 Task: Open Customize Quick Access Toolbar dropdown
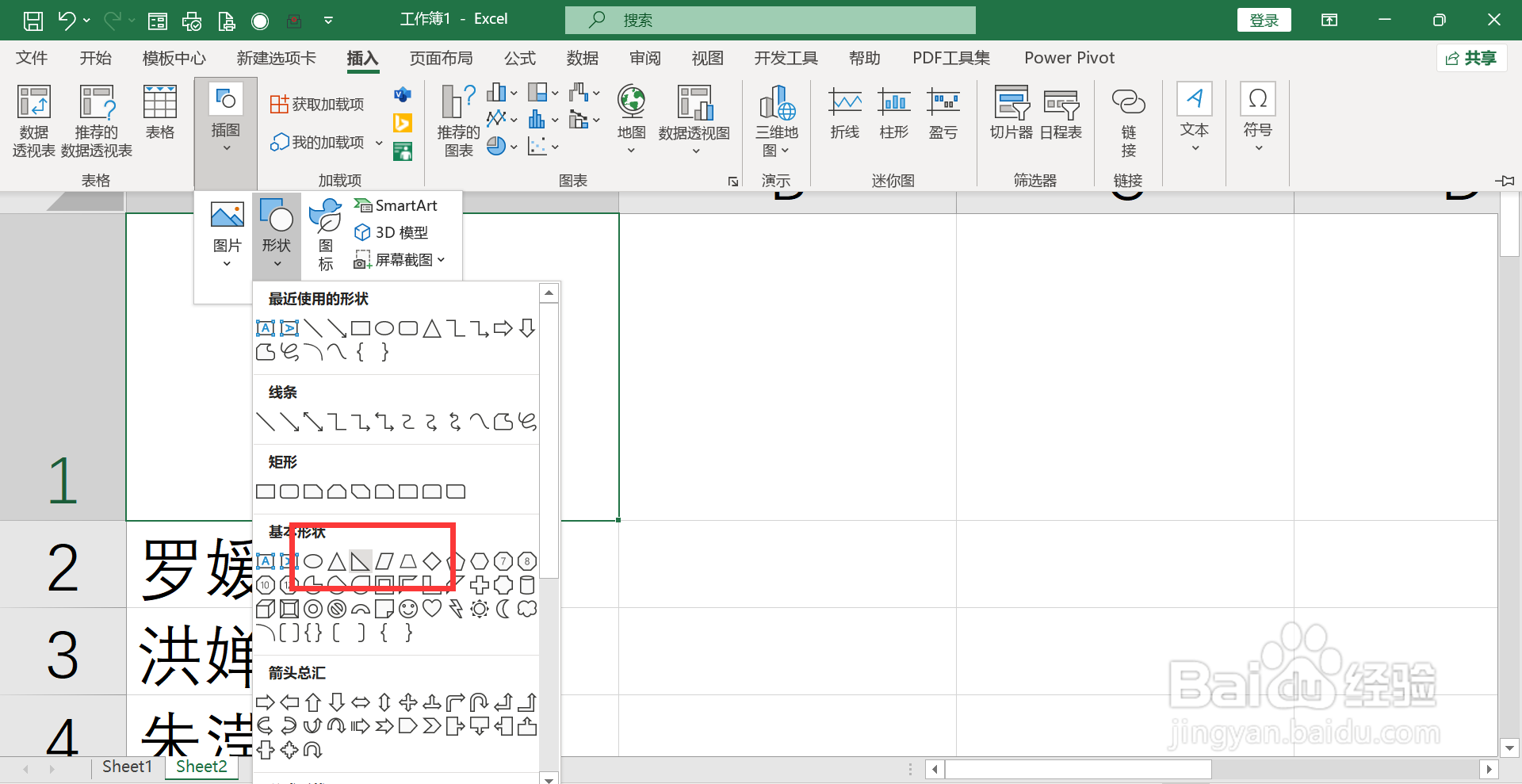click(x=328, y=21)
